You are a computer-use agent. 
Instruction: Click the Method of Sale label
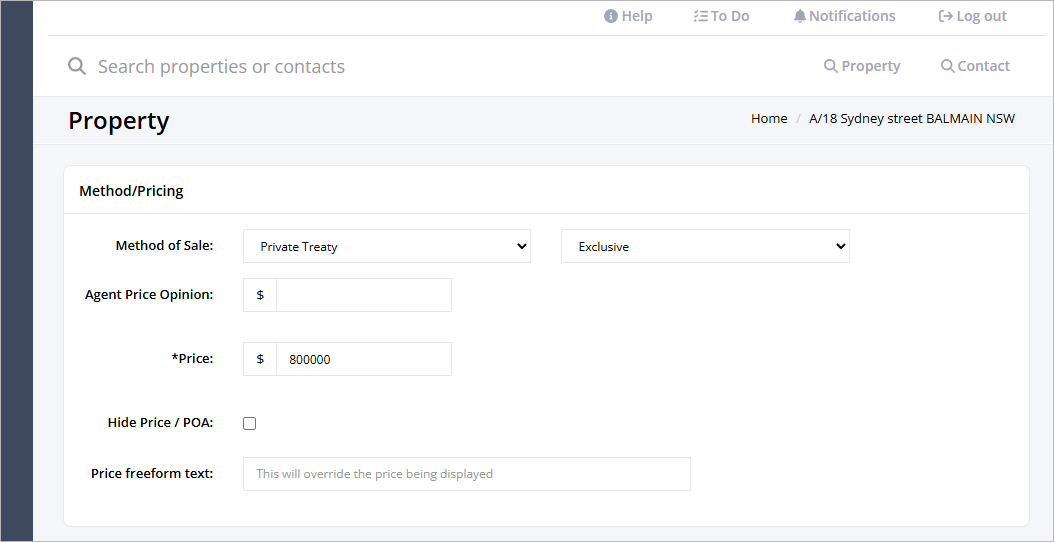(164, 245)
